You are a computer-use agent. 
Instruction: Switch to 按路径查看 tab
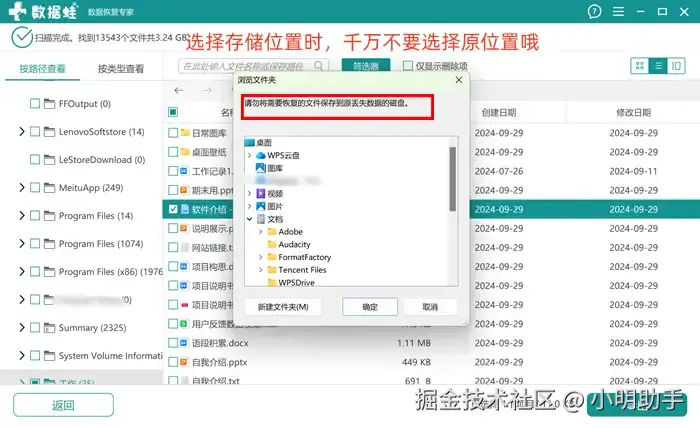pos(42,69)
